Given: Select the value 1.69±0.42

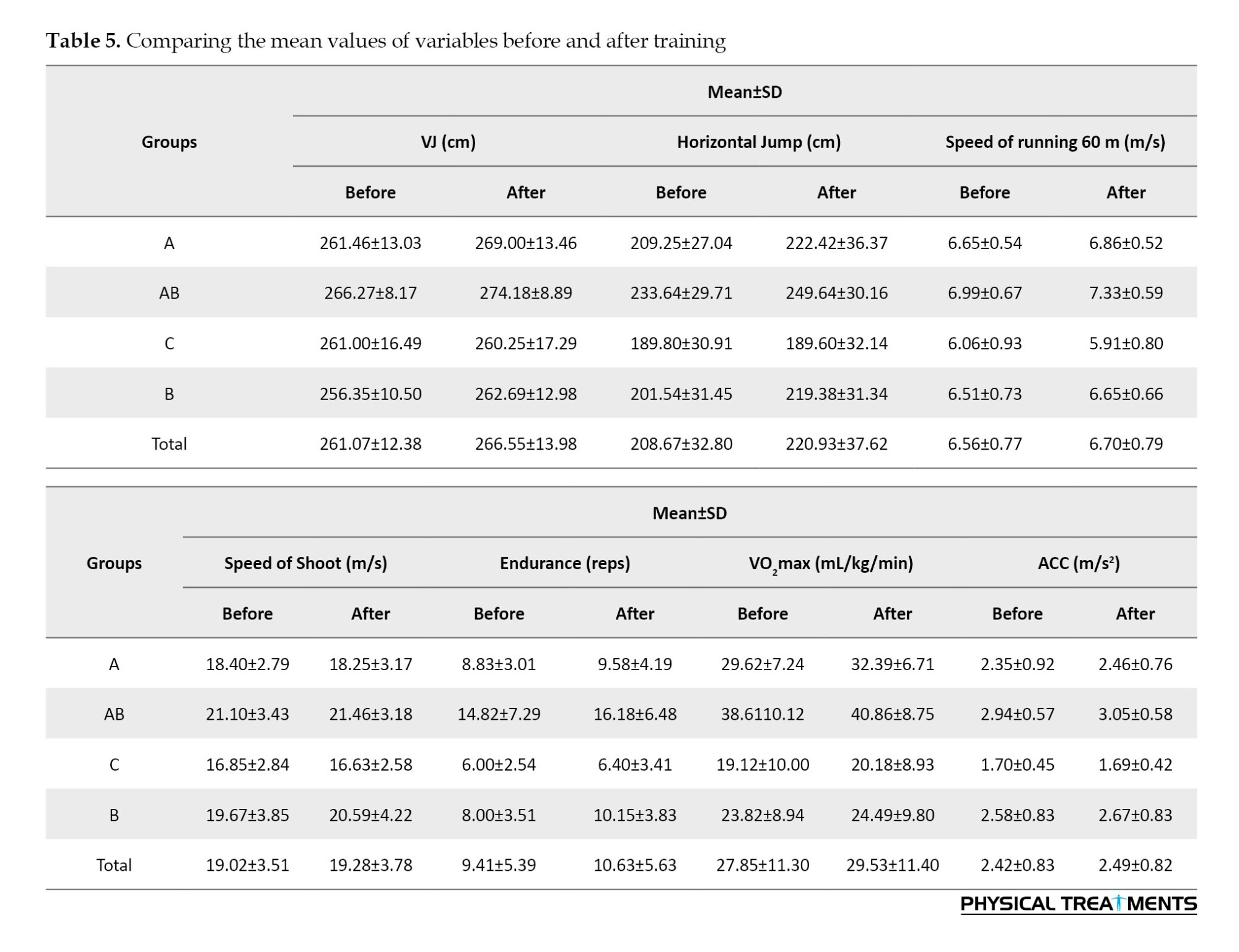Looking at the screenshot, I should (x=1135, y=765).
